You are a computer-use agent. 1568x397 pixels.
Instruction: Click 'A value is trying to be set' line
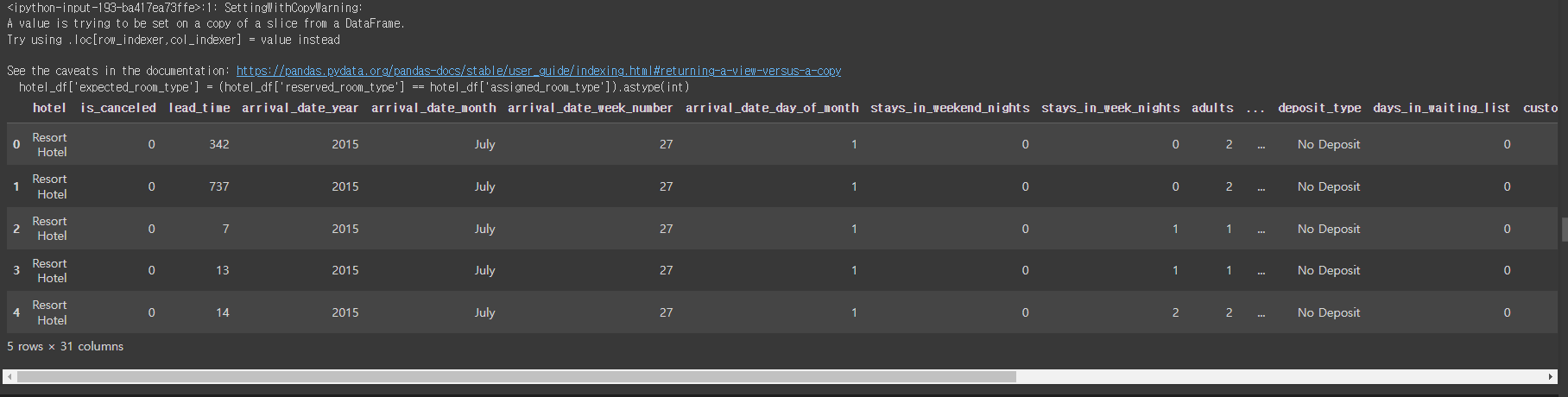click(205, 23)
